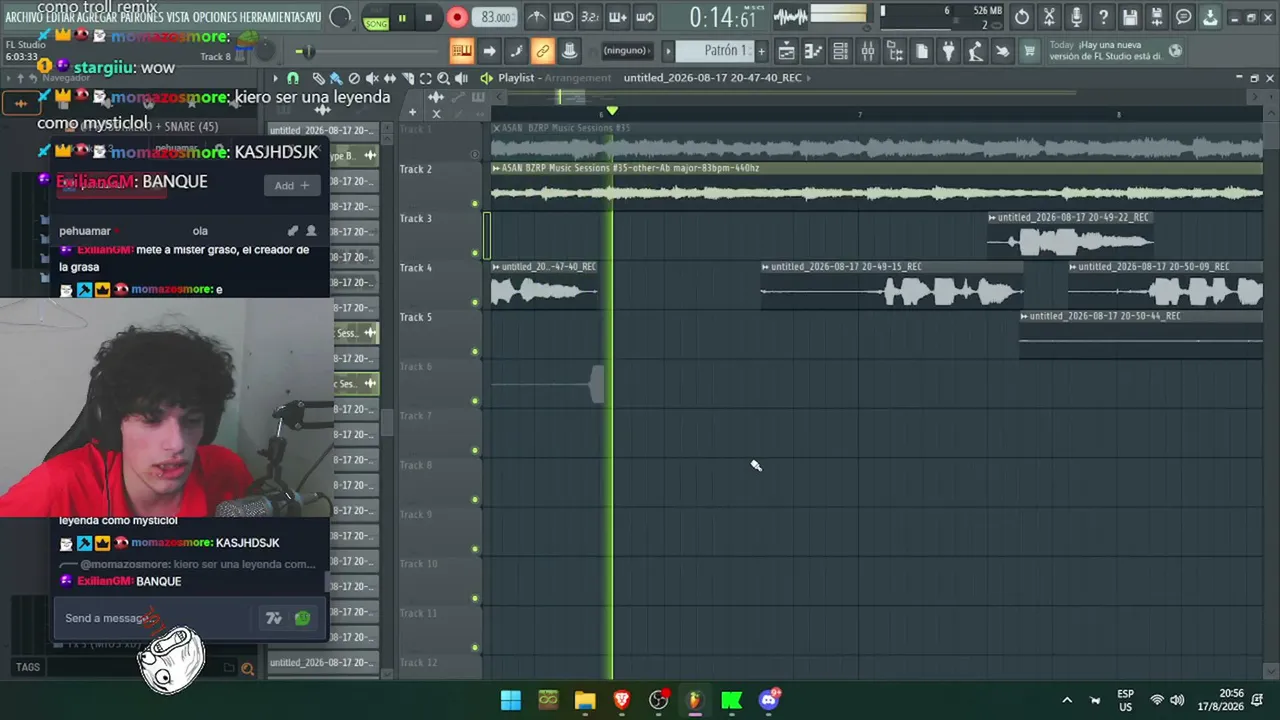Viewport: 1280px width, 720px height.
Task: Choose the Select tool in Playlist toolbar
Action: click(426, 78)
